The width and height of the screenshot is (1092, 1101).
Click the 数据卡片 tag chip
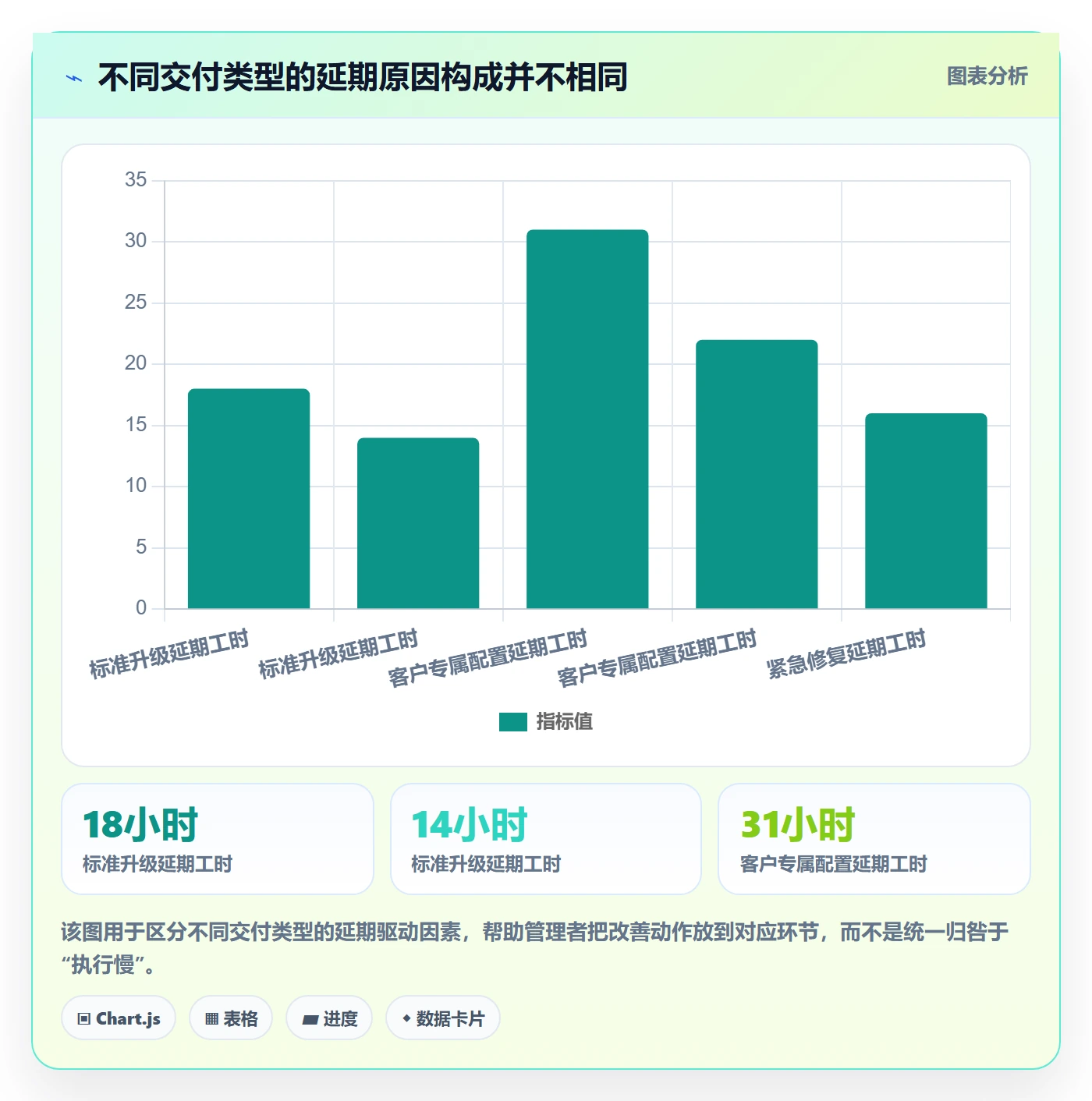click(443, 1018)
